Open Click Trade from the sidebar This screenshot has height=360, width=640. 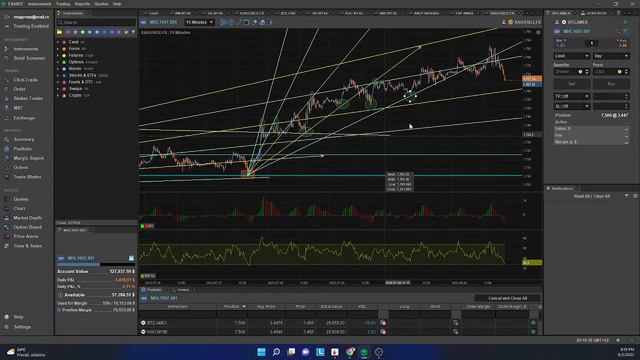pos(25,80)
